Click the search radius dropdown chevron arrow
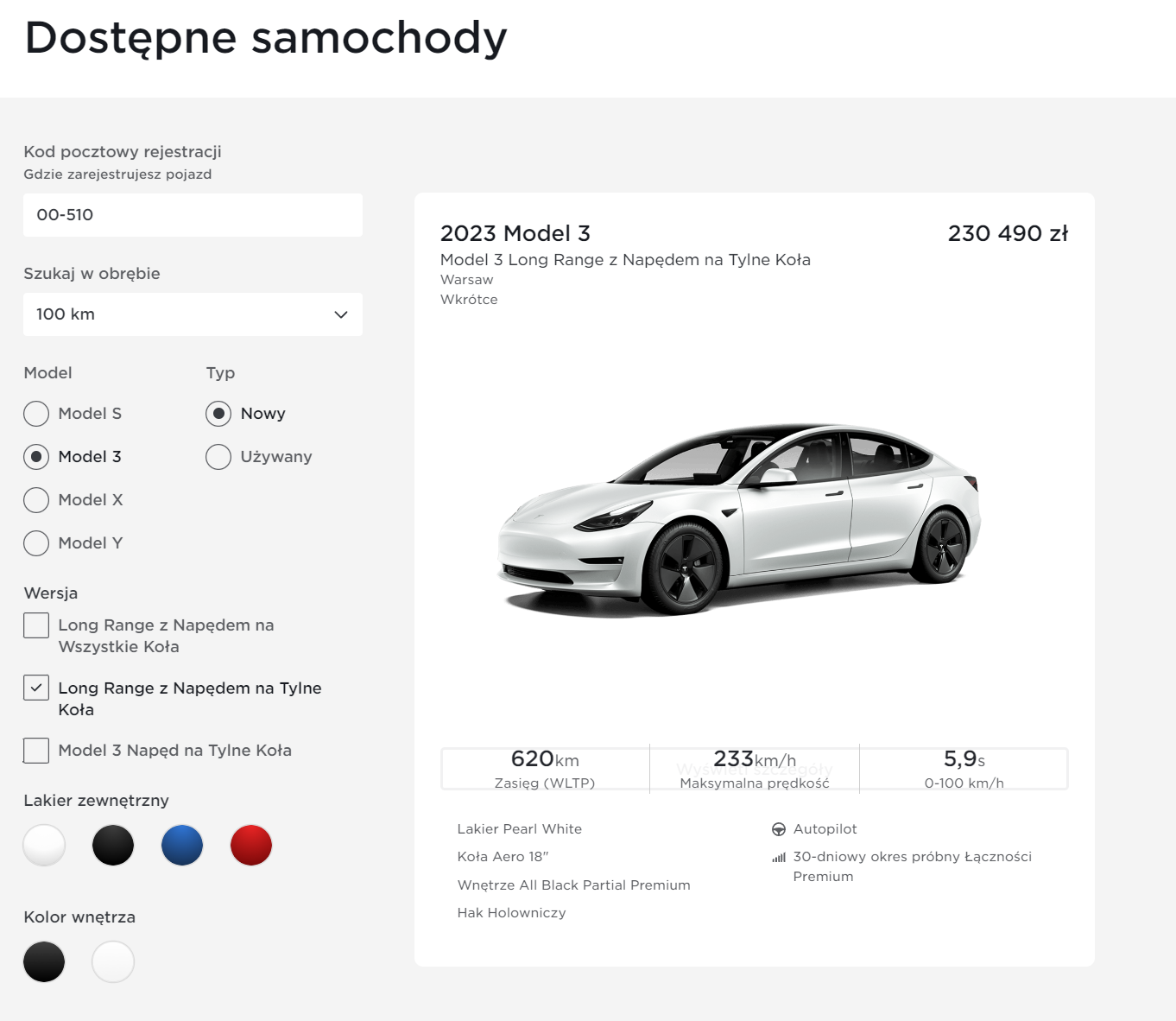This screenshot has height=1021, width=1176. 341,314
